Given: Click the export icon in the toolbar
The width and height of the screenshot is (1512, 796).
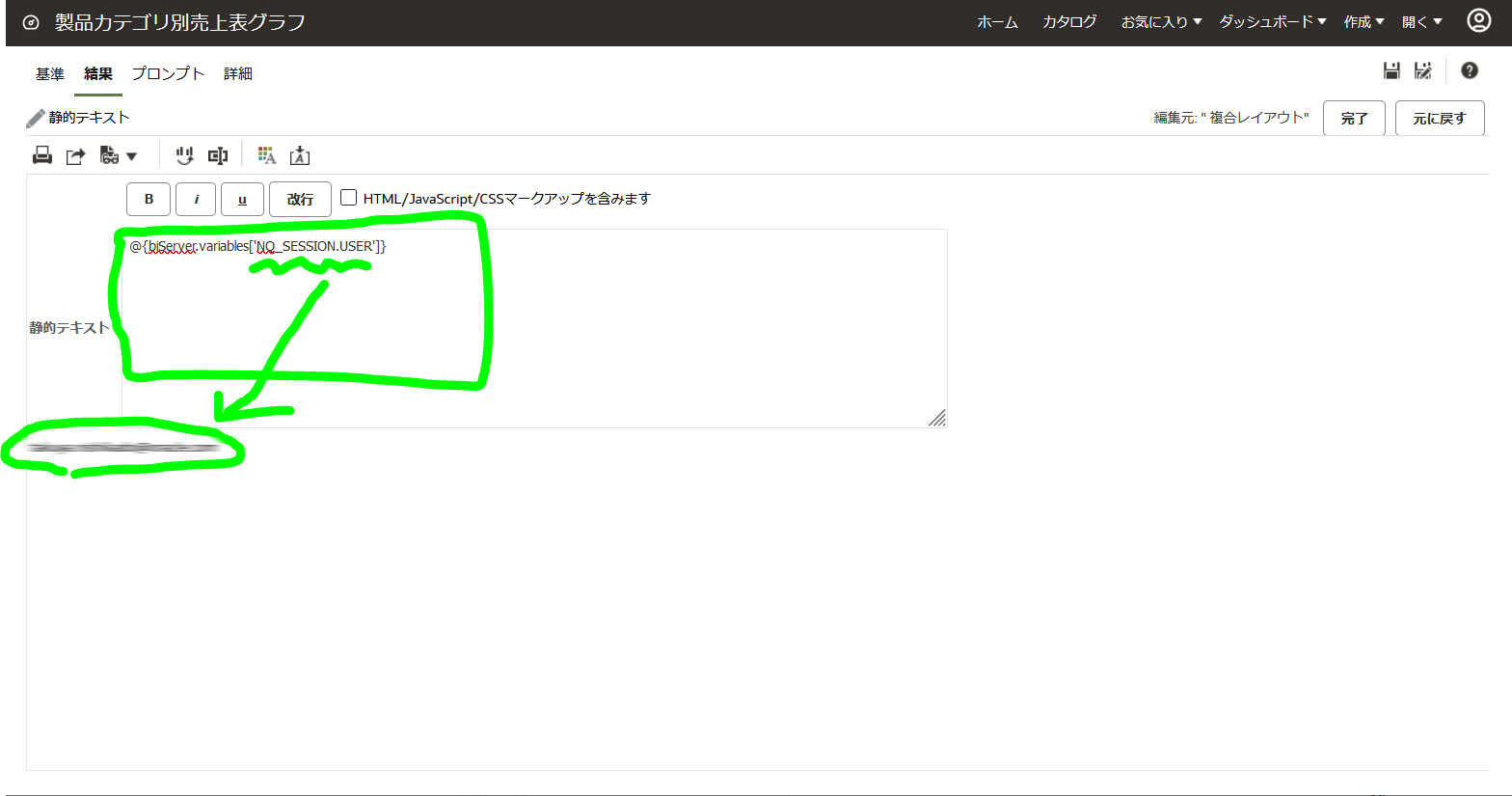Looking at the screenshot, I should point(75,155).
